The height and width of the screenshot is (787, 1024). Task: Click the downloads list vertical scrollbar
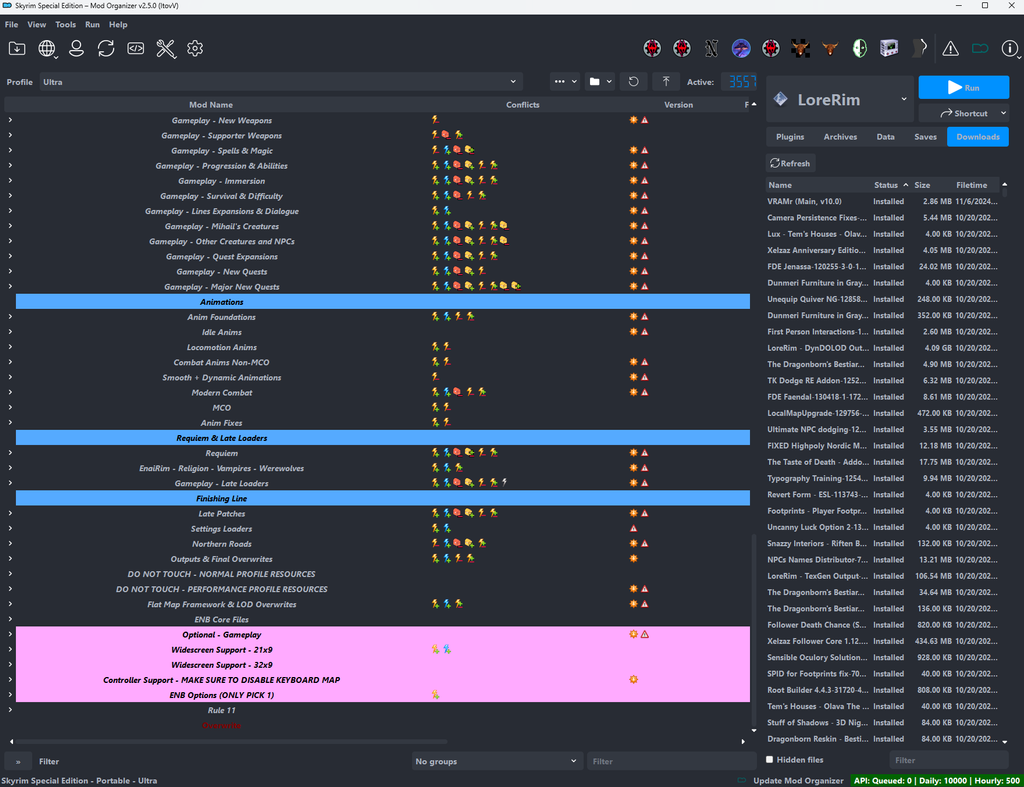[x=1004, y=195]
